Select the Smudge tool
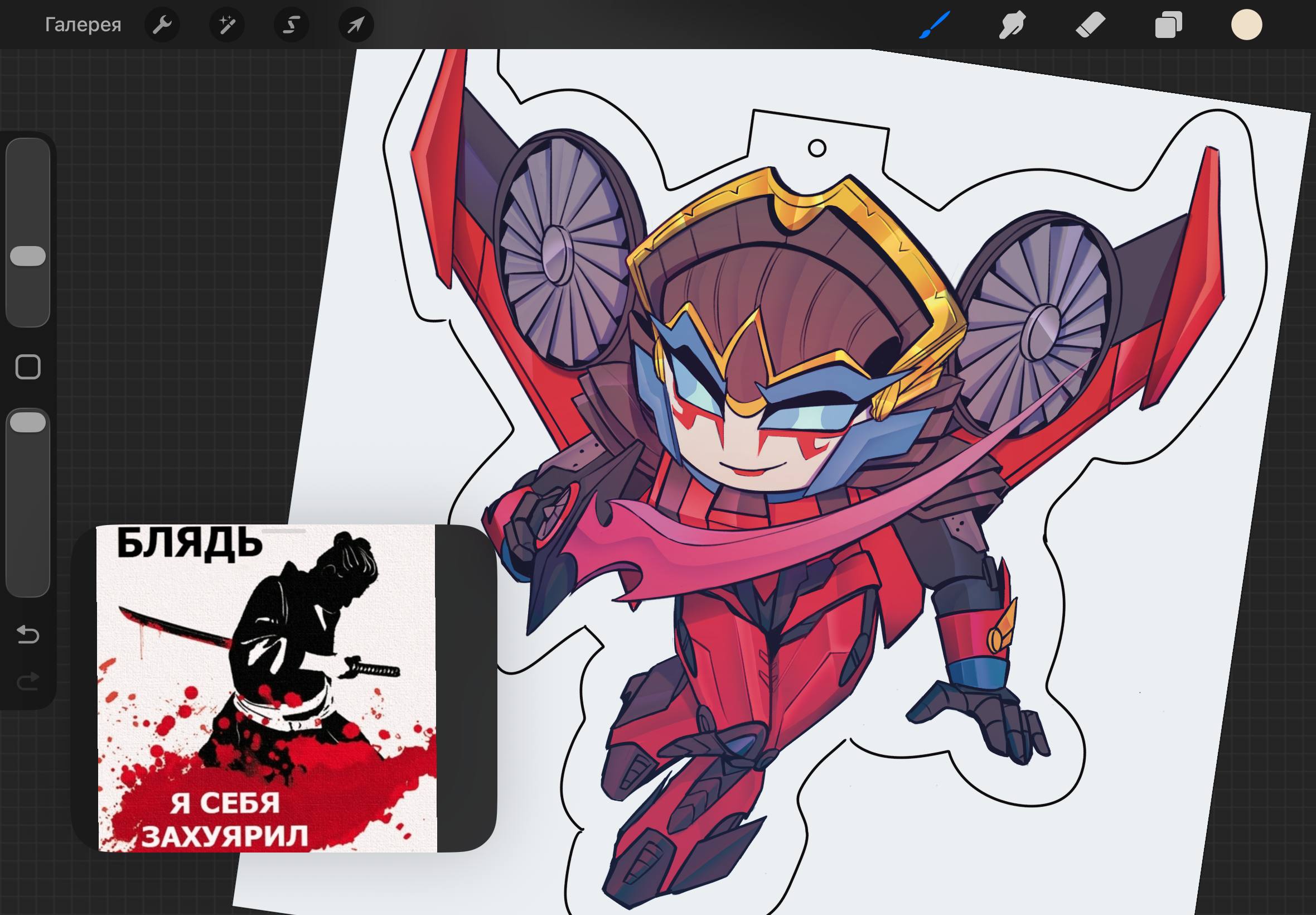Screen dimensions: 1316x915 (1012, 25)
